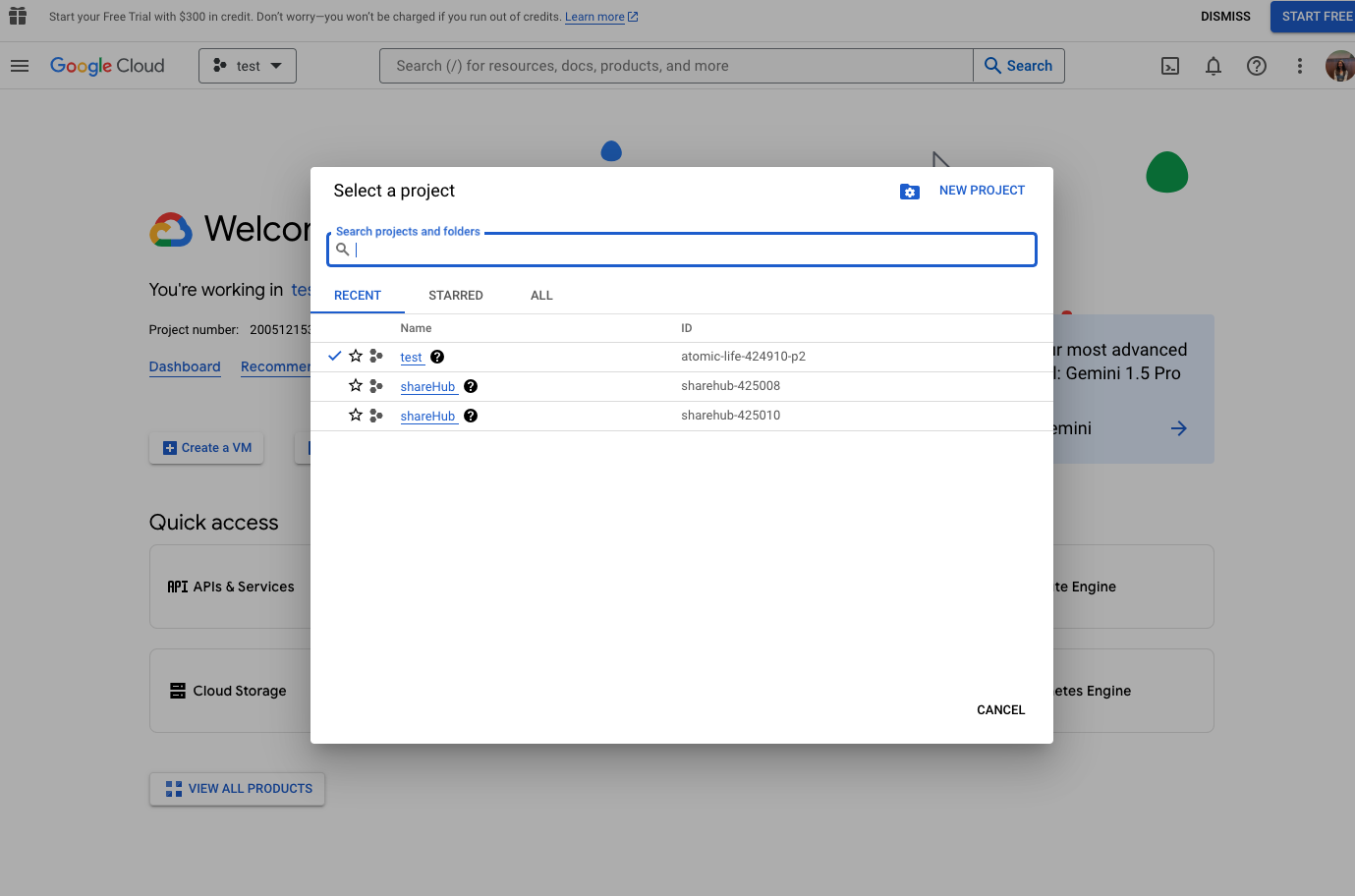Click the user account avatar
Image resolution: width=1355 pixels, height=896 pixels.
(1340, 66)
